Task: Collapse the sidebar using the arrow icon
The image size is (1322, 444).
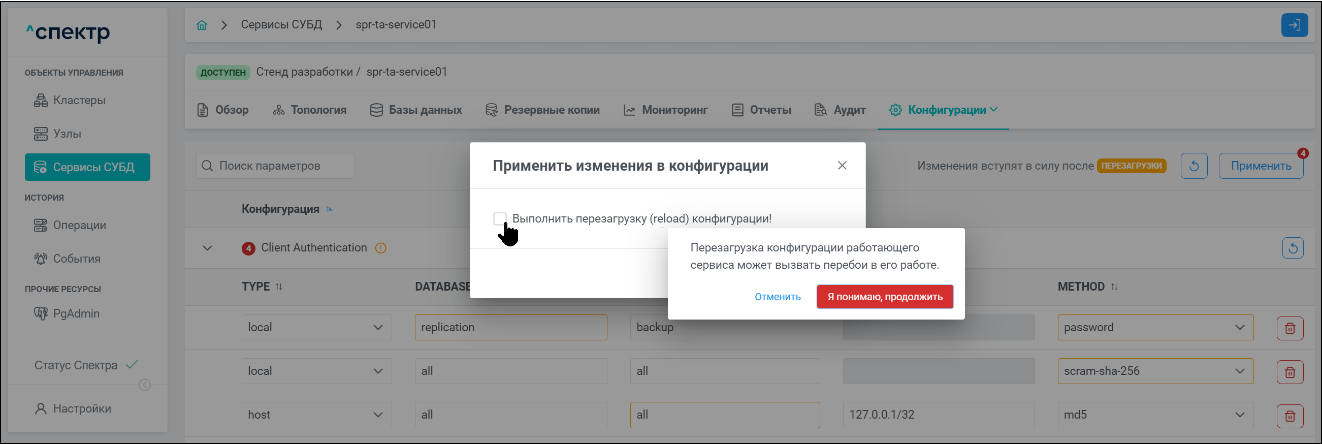Action: [x=144, y=386]
